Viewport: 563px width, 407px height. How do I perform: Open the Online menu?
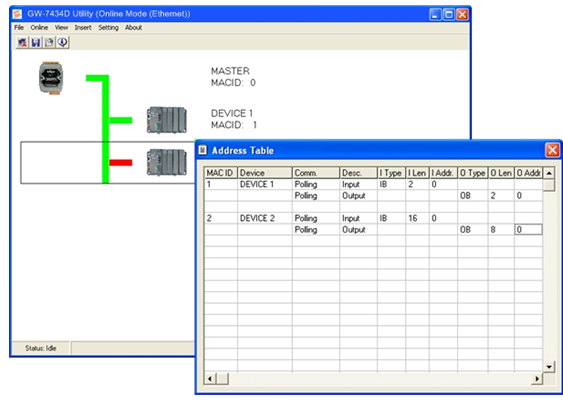pyautogui.click(x=39, y=28)
